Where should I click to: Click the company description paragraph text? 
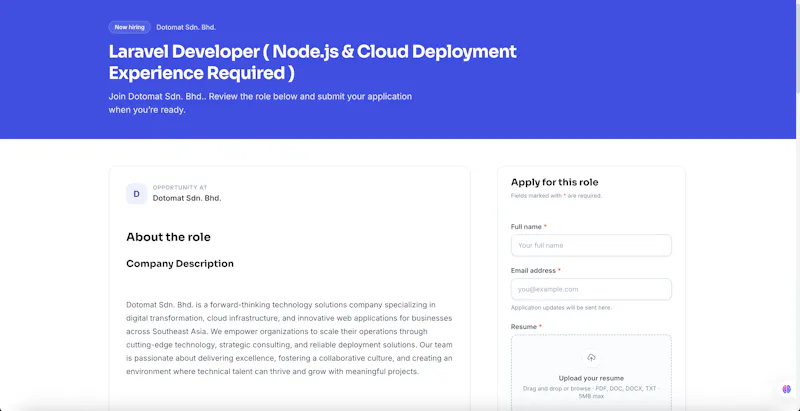point(289,338)
